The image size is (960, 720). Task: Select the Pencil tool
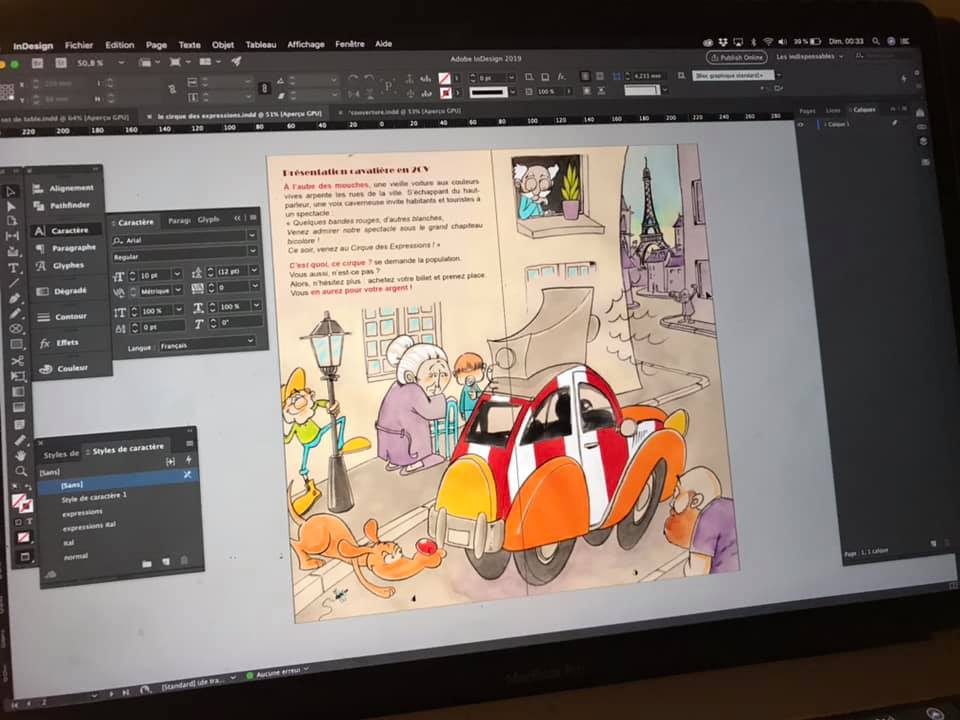(x=15, y=313)
